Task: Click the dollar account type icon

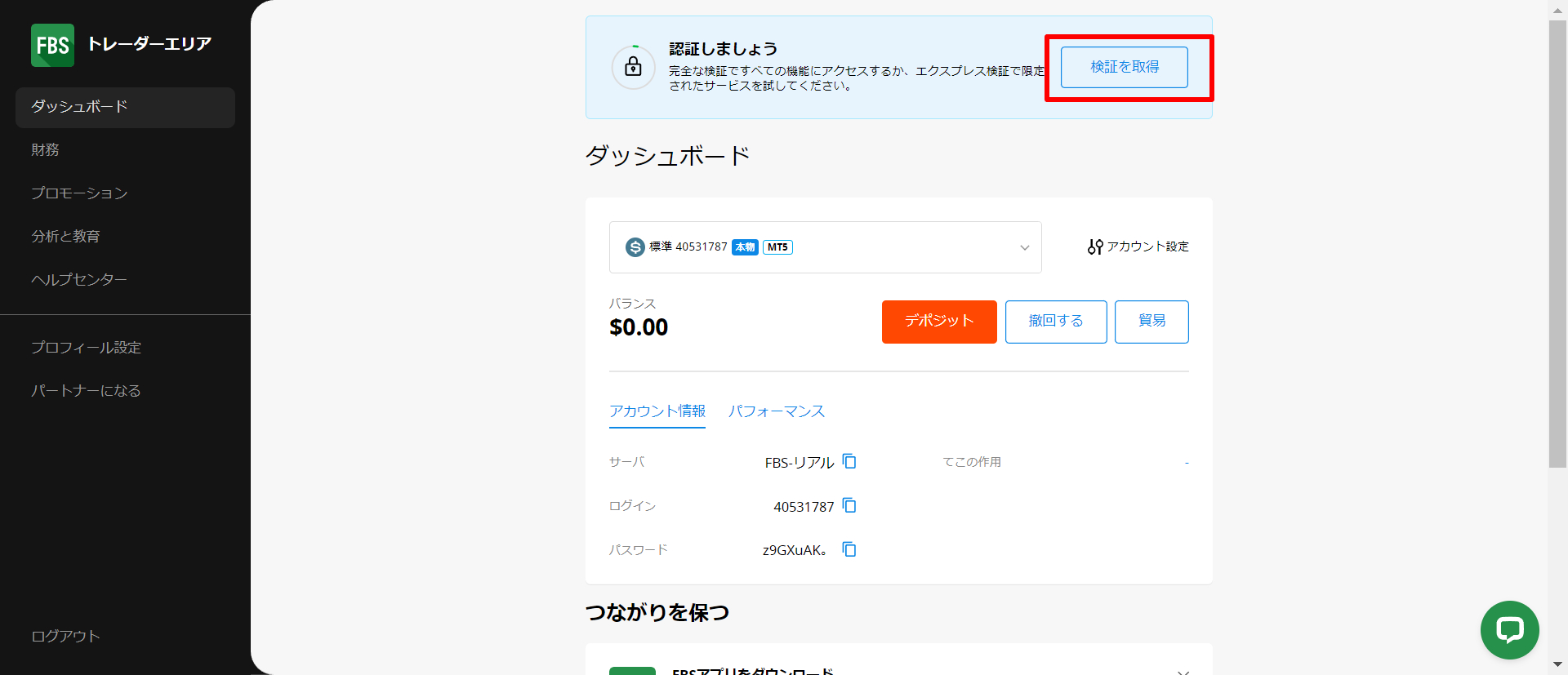Action: 635,246
